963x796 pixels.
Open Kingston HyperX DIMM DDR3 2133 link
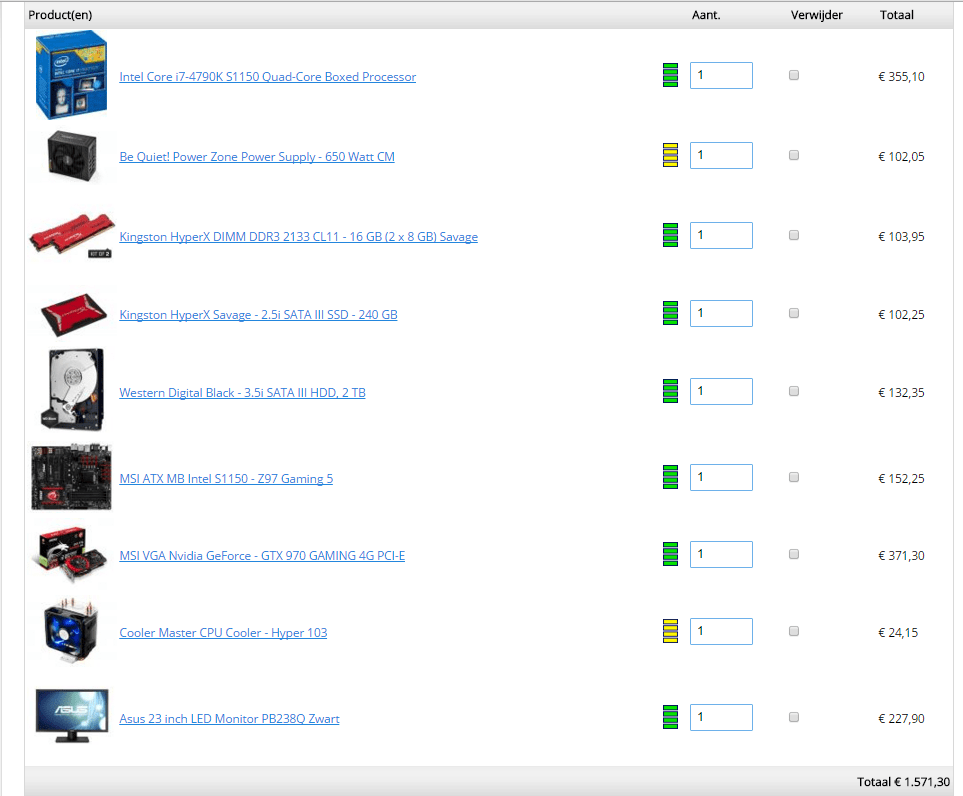pos(298,236)
